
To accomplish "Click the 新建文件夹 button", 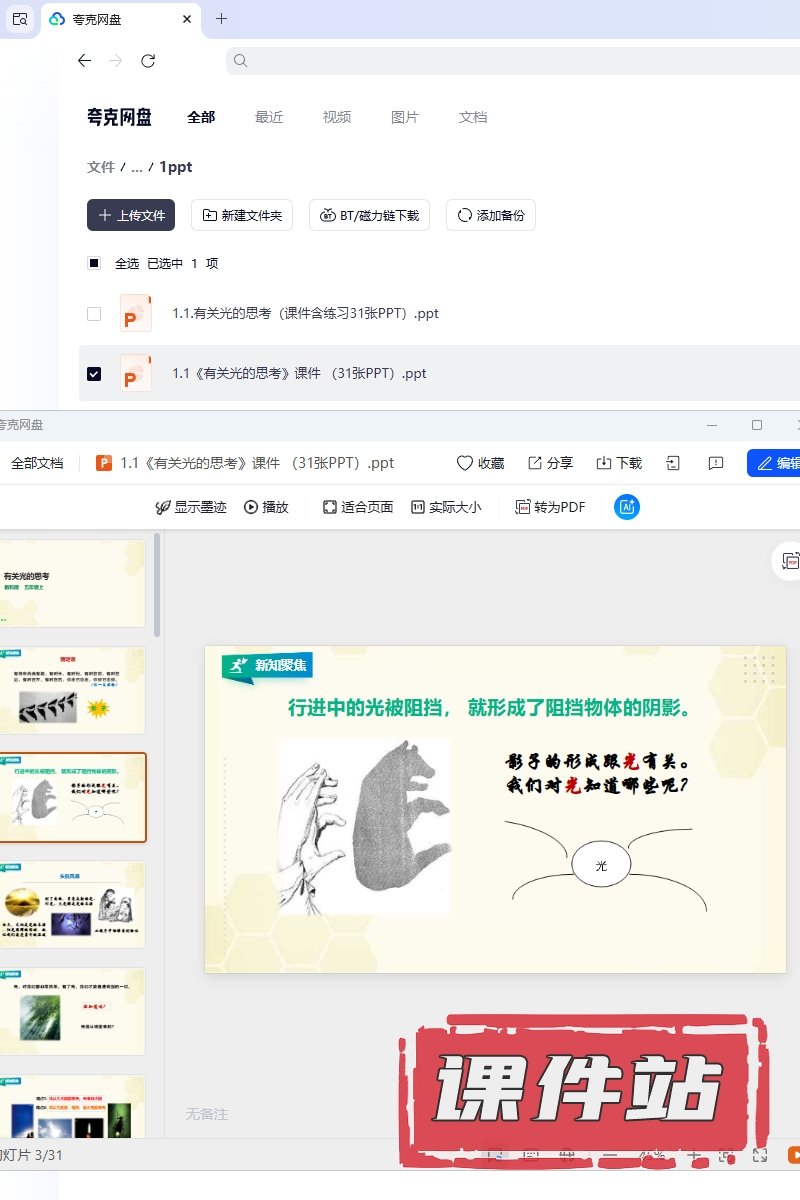I will pyautogui.click(x=242, y=215).
